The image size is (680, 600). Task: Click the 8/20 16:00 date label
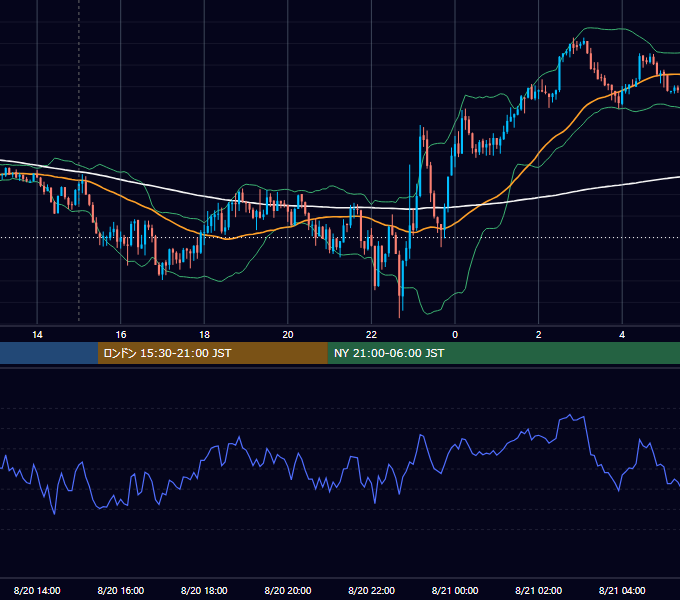click(121, 590)
